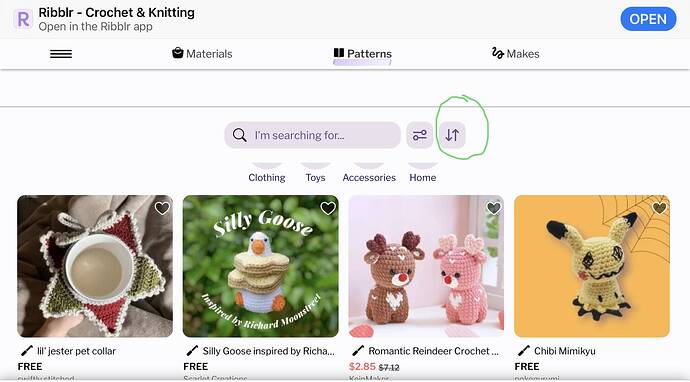Click the "lil' jester pet collar" title
The height and width of the screenshot is (382, 690).
pyautogui.click(x=76, y=351)
